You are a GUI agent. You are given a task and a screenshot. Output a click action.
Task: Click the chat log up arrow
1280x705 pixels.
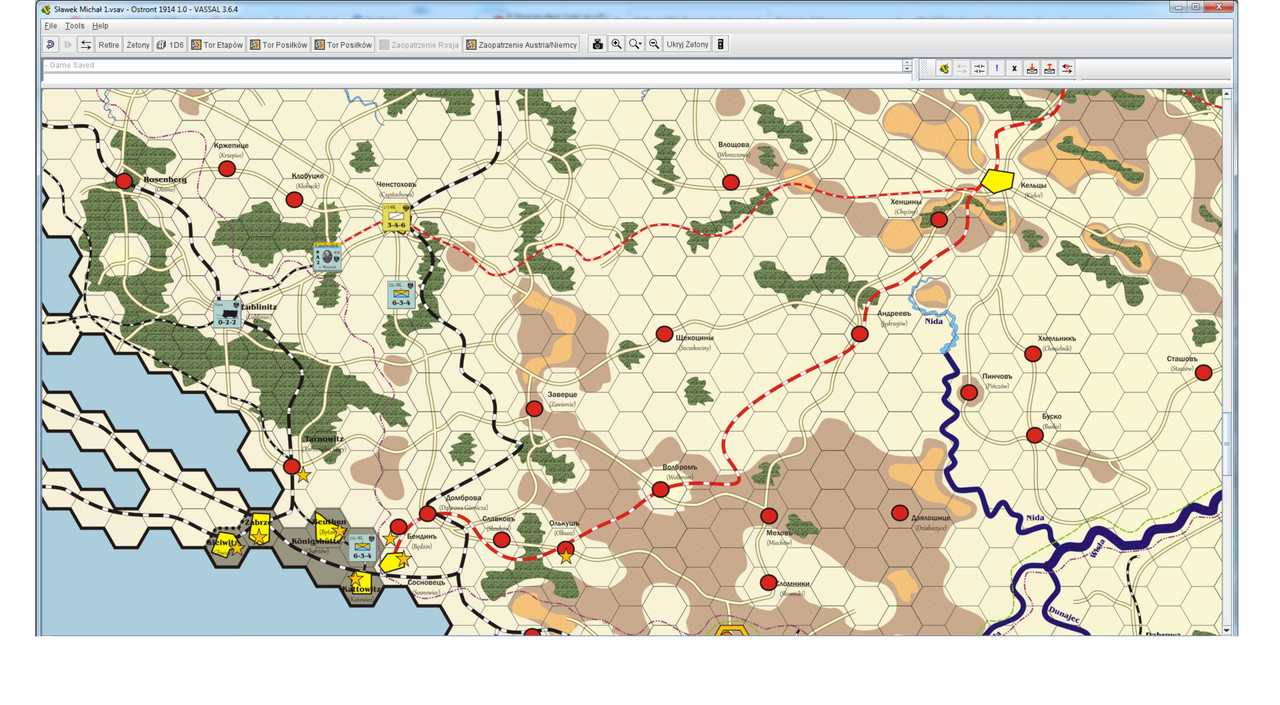(907, 62)
